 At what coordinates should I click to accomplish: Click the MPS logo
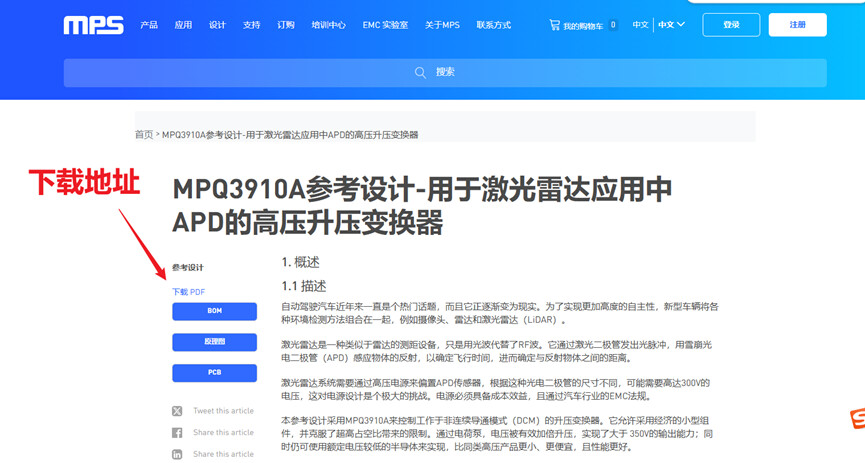[93, 25]
